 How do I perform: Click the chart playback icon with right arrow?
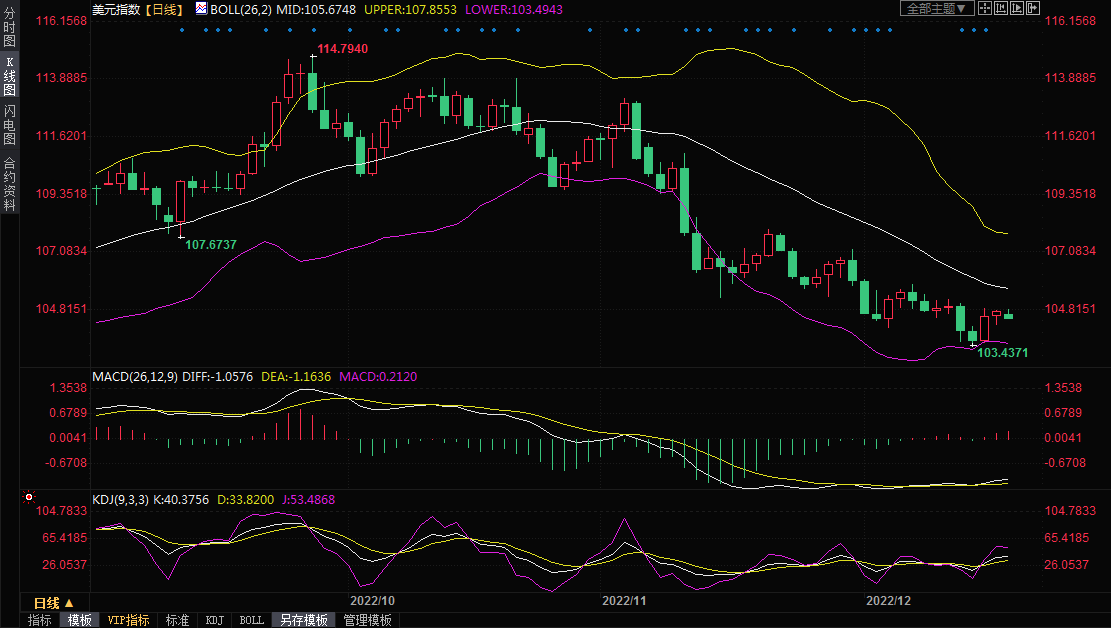pyautogui.click(x=1016, y=8)
